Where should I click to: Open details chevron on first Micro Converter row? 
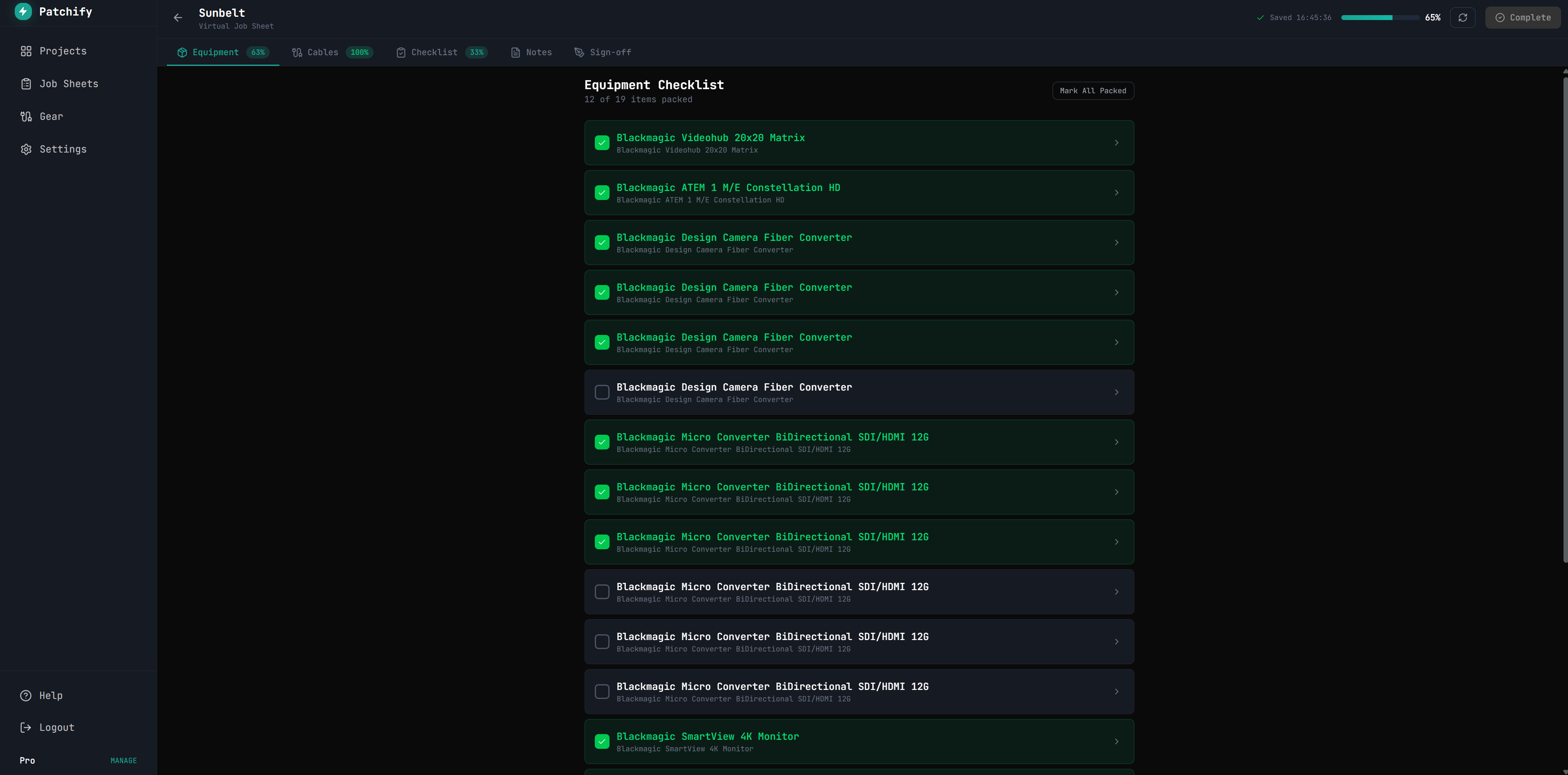click(1116, 442)
